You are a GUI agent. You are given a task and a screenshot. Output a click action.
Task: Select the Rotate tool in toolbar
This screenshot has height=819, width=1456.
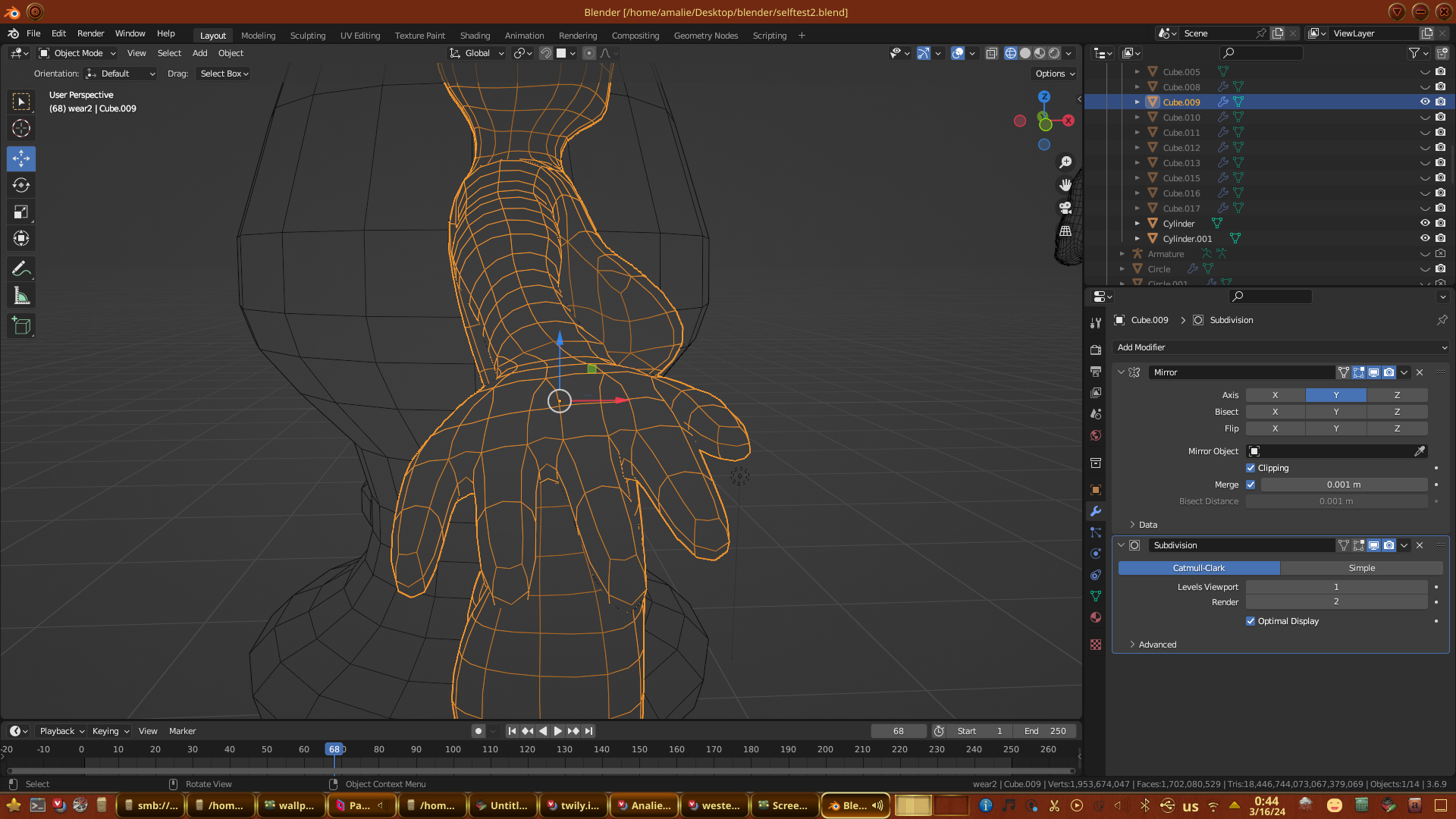click(21, 186)
